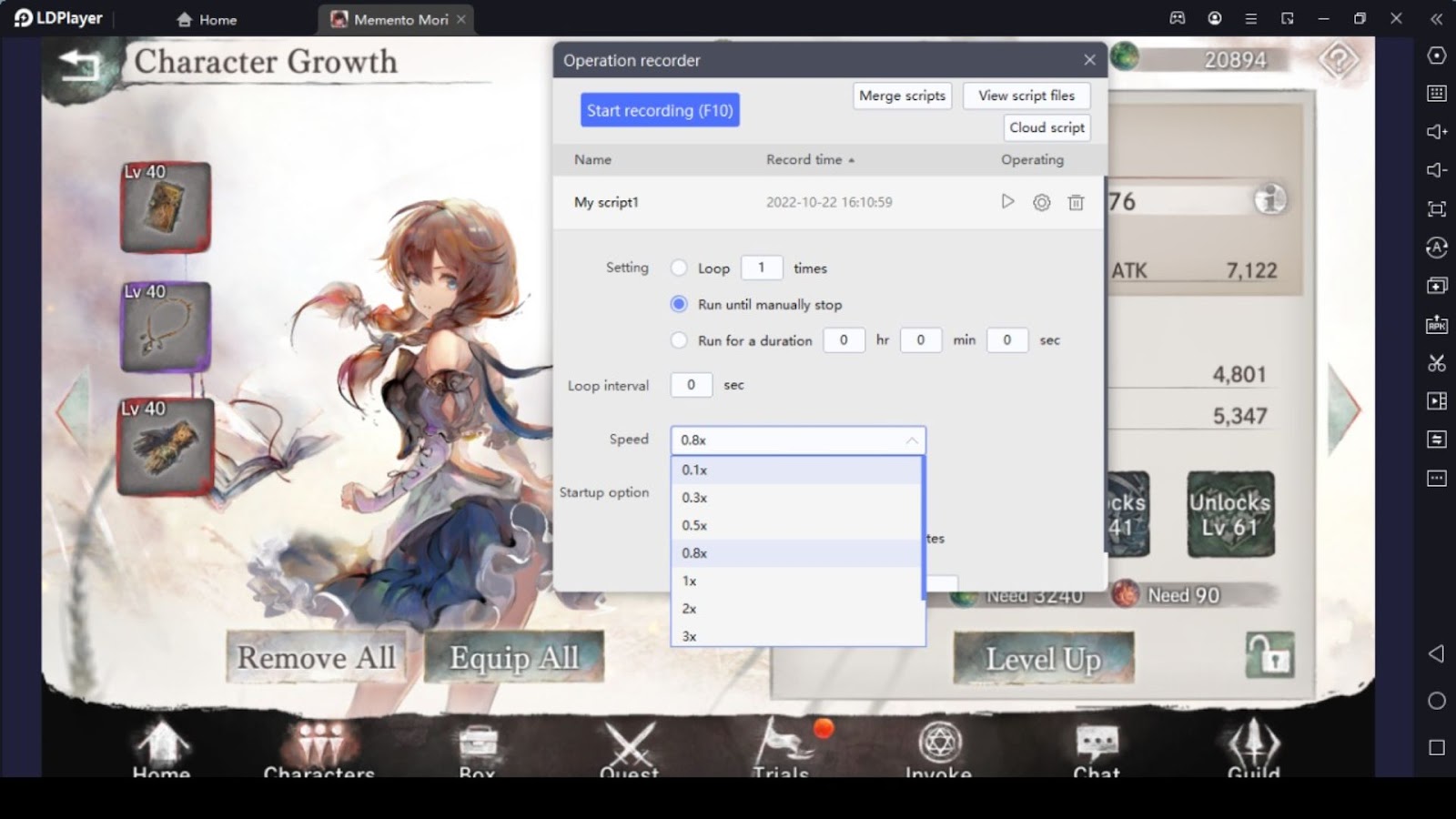The height and width of the screenshot is (819, 1456).
Task: Open settings gear for My script1
Action: pyautogui.click(x=1041, y=202)
